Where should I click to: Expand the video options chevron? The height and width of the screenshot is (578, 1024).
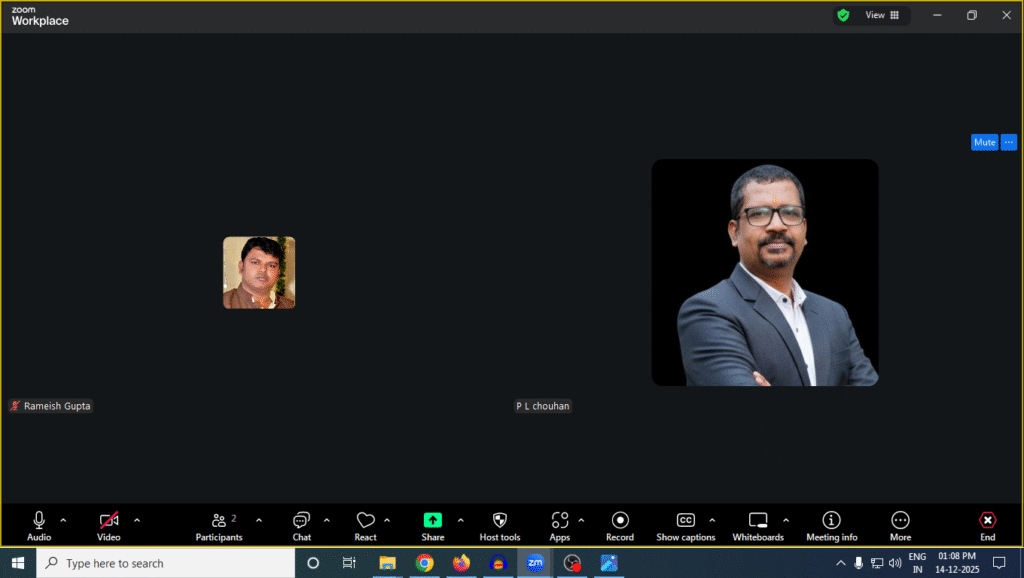[137, 520]
